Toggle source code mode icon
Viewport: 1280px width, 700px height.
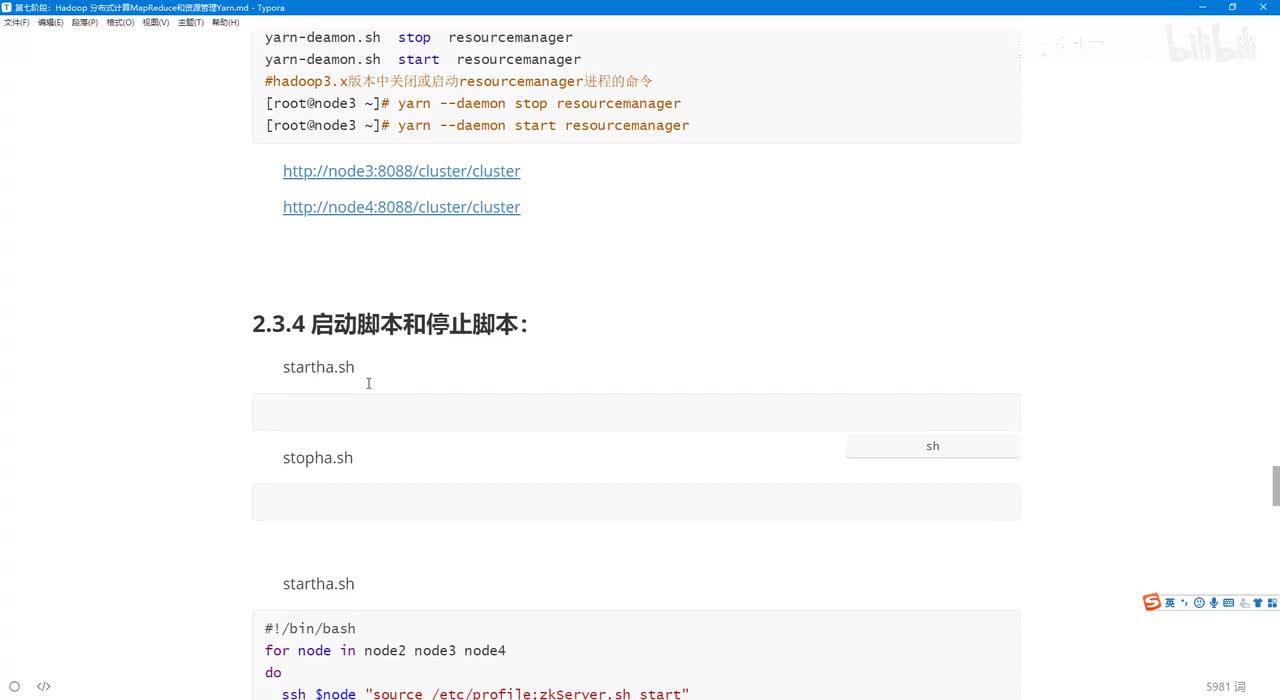[44, 686]
